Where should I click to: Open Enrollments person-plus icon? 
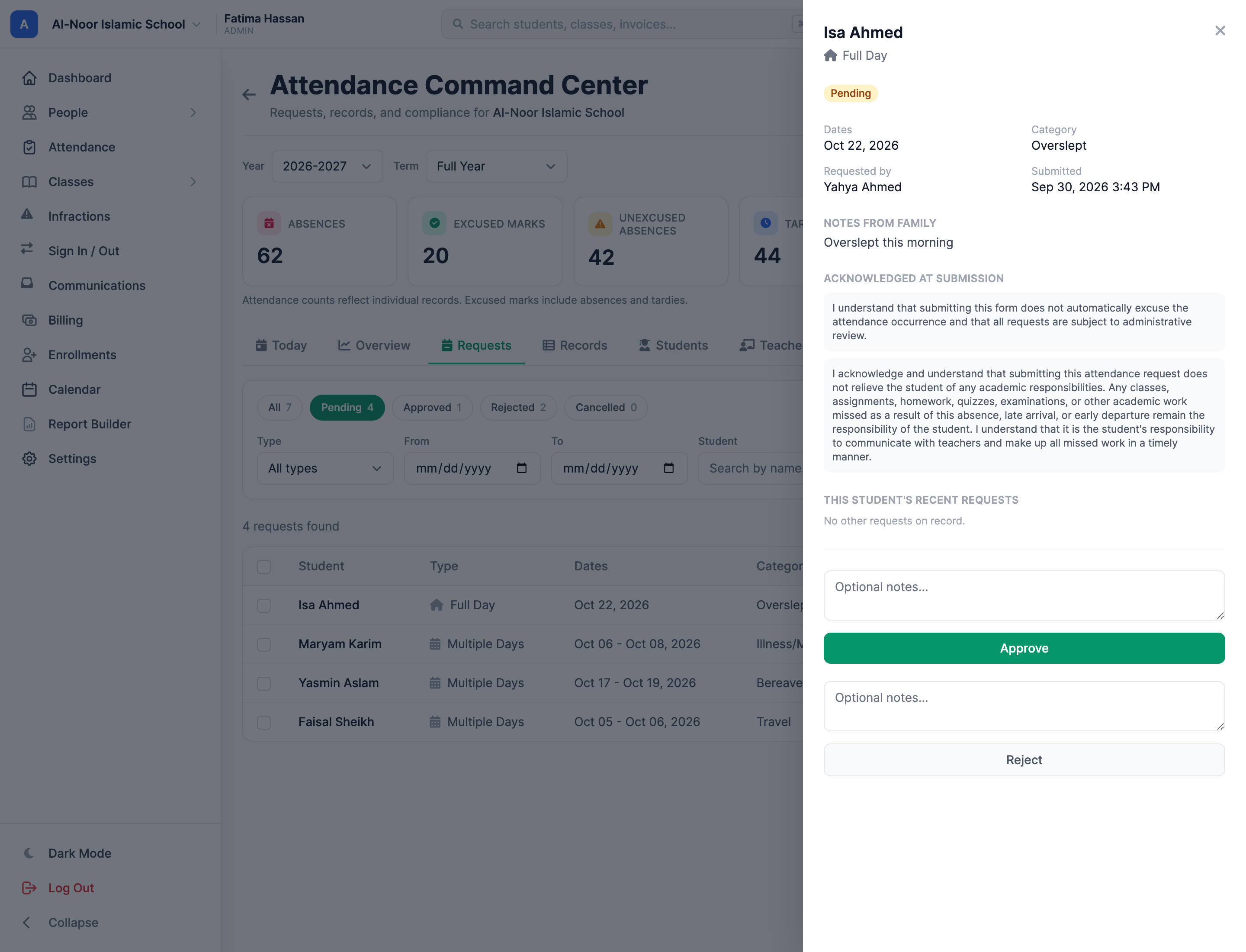click(x=29, y=355)
